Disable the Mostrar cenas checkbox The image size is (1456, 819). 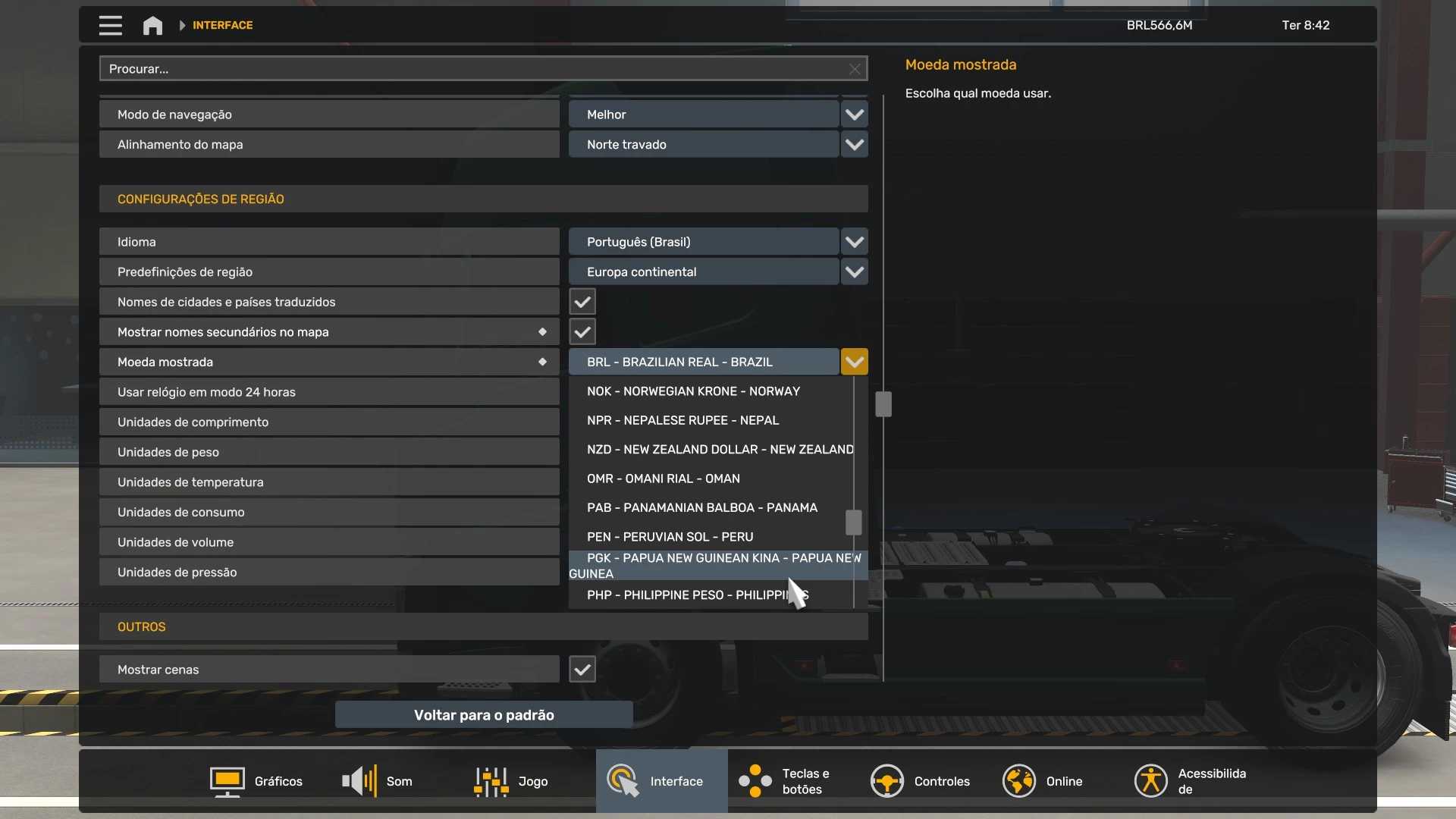click(582, 670)
